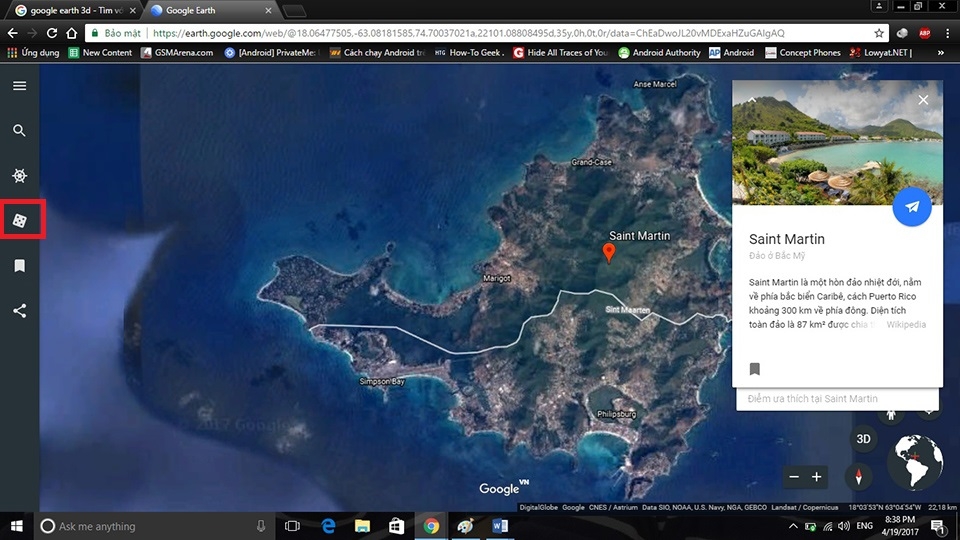Bookmark this page with the star icon
This screenshot has width=960, height=540.
point(879,33)
